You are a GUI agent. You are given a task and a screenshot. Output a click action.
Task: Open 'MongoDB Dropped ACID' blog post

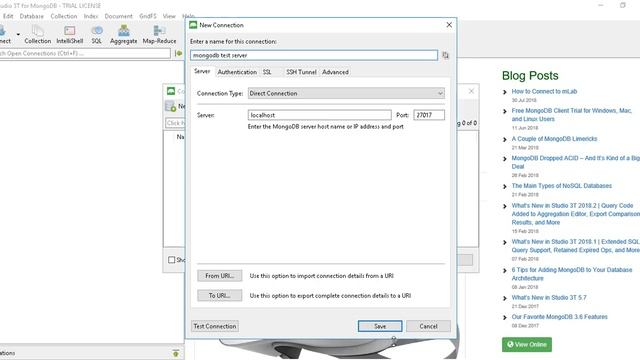(x=576, y=162)
